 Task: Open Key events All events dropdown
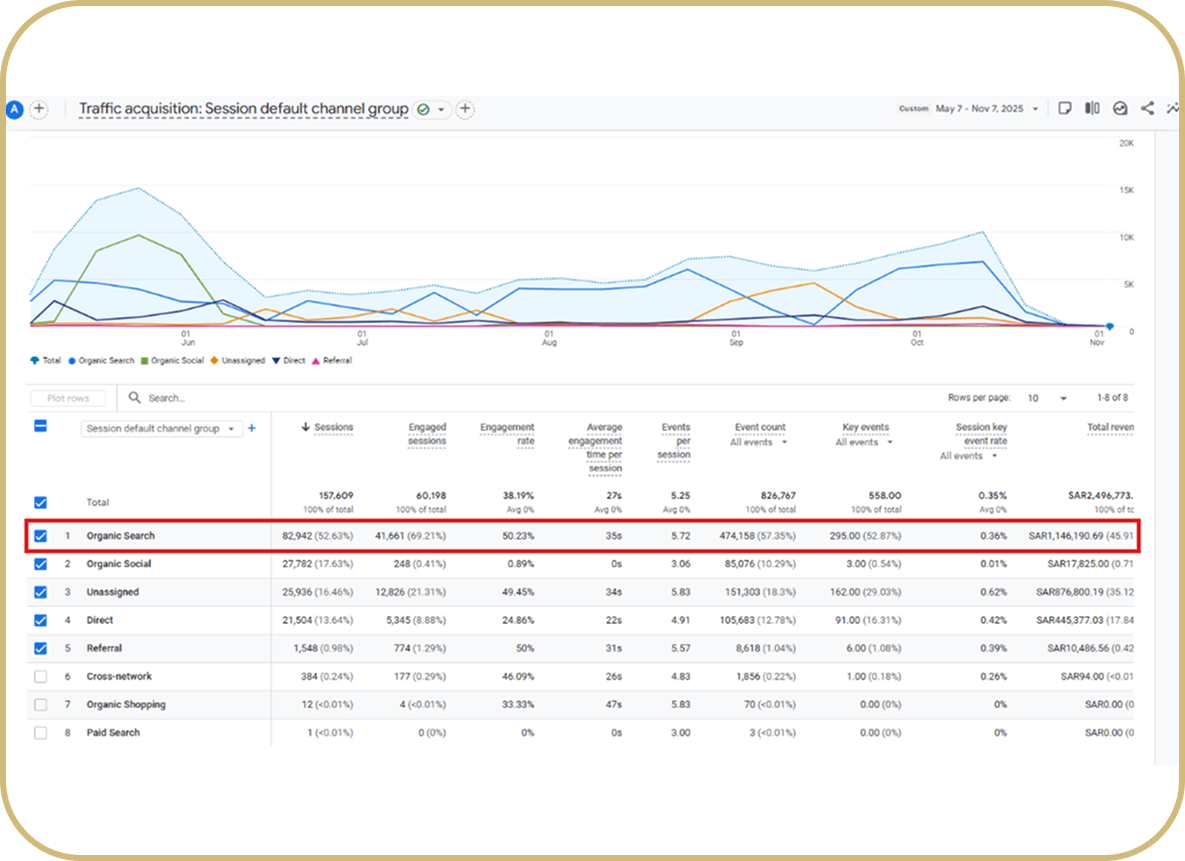click(865, 442)
